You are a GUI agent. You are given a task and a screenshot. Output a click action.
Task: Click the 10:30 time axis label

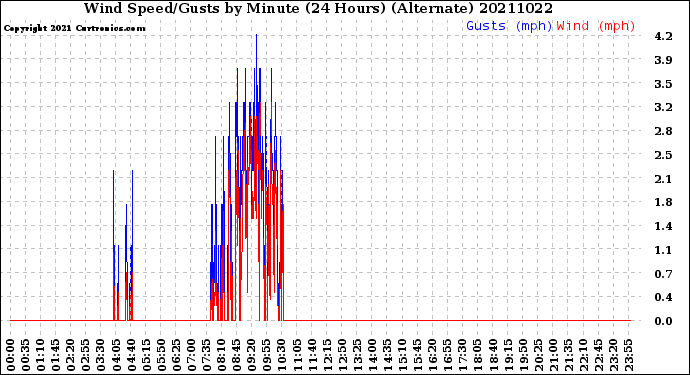pyautogui.click(x=282, y=355)
